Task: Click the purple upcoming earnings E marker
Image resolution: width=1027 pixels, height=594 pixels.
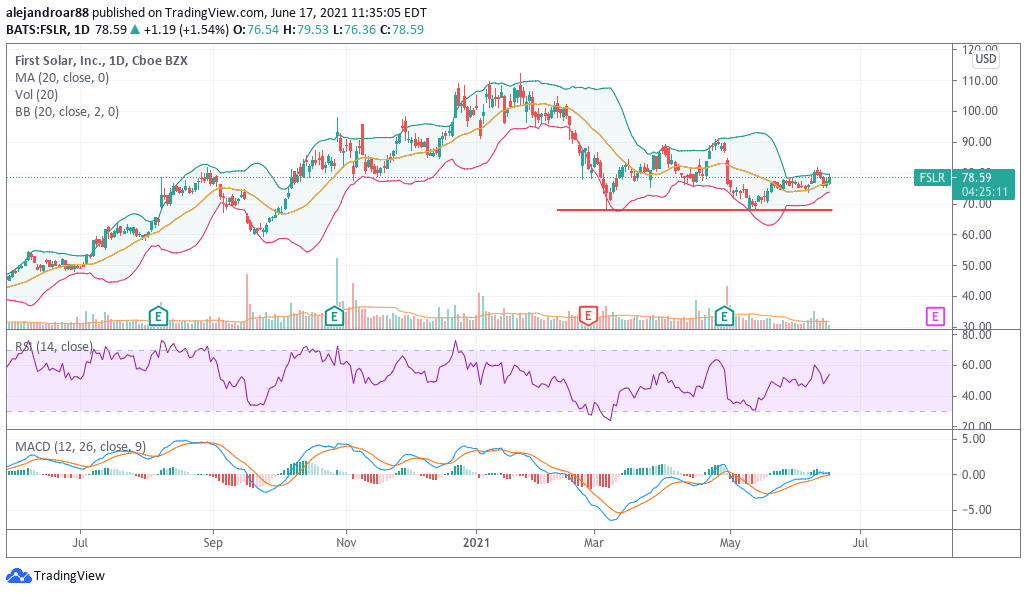Action: [935, 317]
